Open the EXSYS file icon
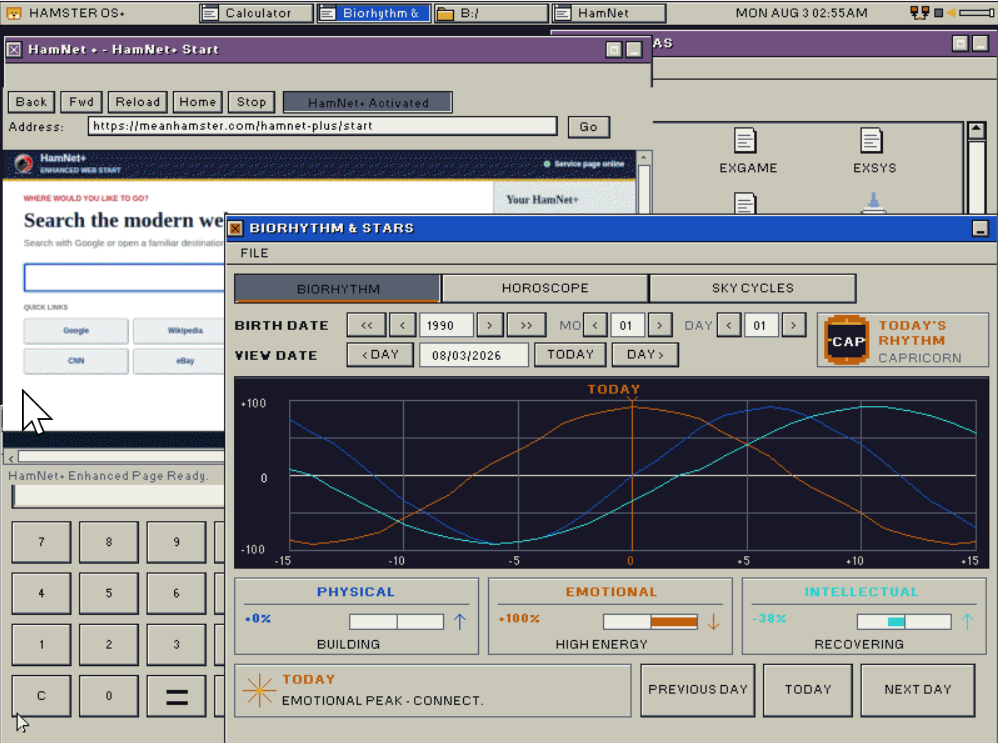998x743 pixels. coord(871,141)
